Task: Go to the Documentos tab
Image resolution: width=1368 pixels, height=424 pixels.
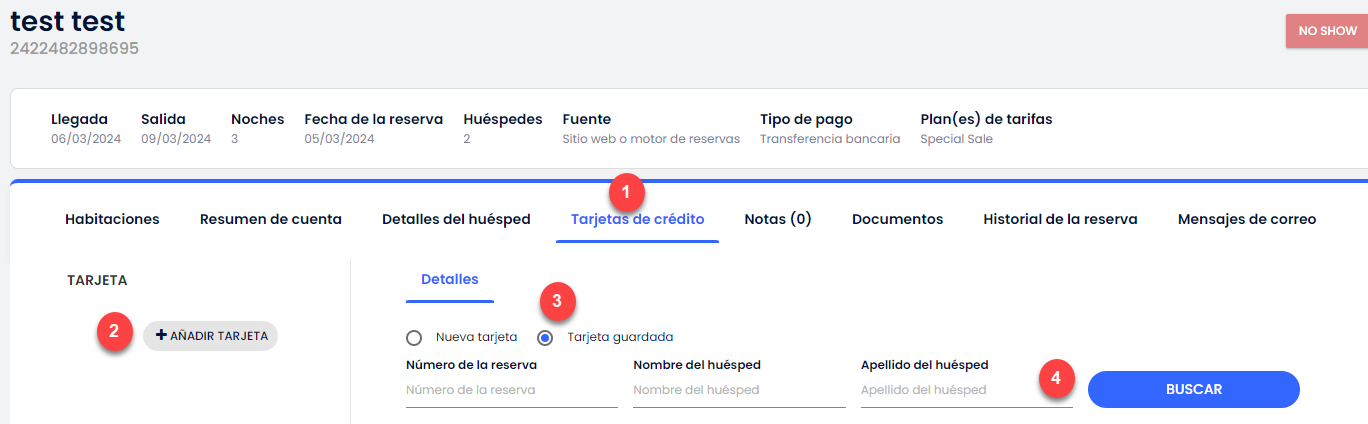Action: [x=897, y=219]
